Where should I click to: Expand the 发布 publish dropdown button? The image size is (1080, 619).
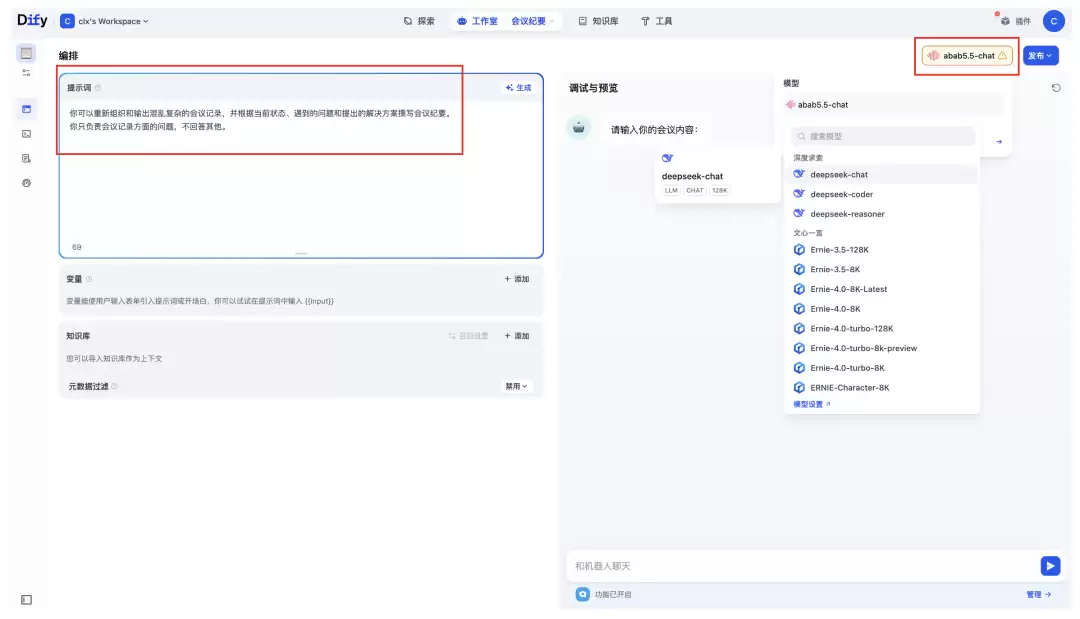pyautogui.click(x=1040, y=56)
